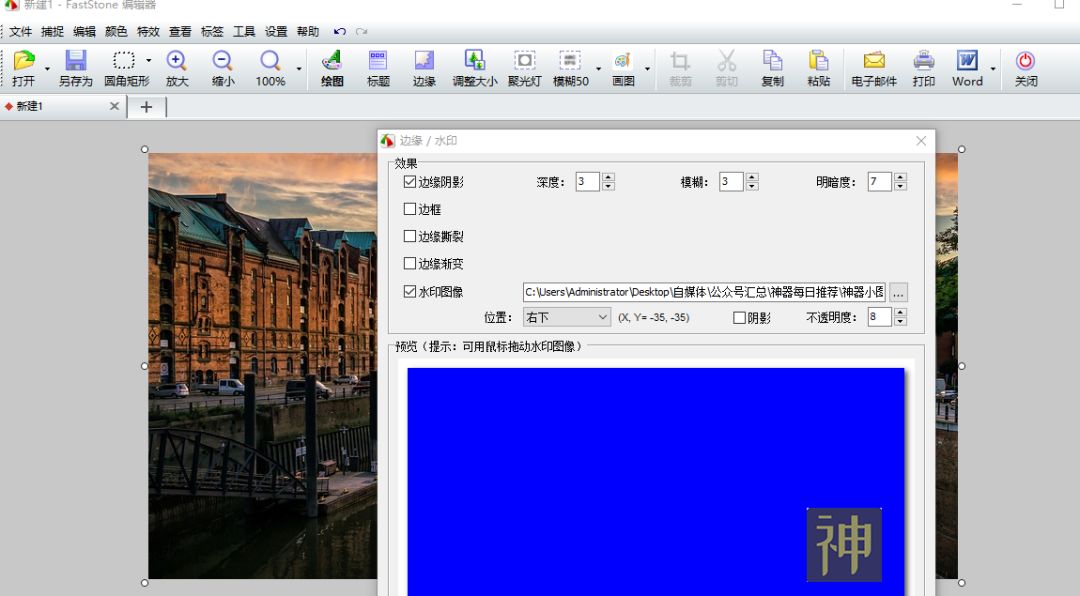This screenshot has height=596, width=1080.
Task: Open the 工具 menu
Action: click(244, 32)
